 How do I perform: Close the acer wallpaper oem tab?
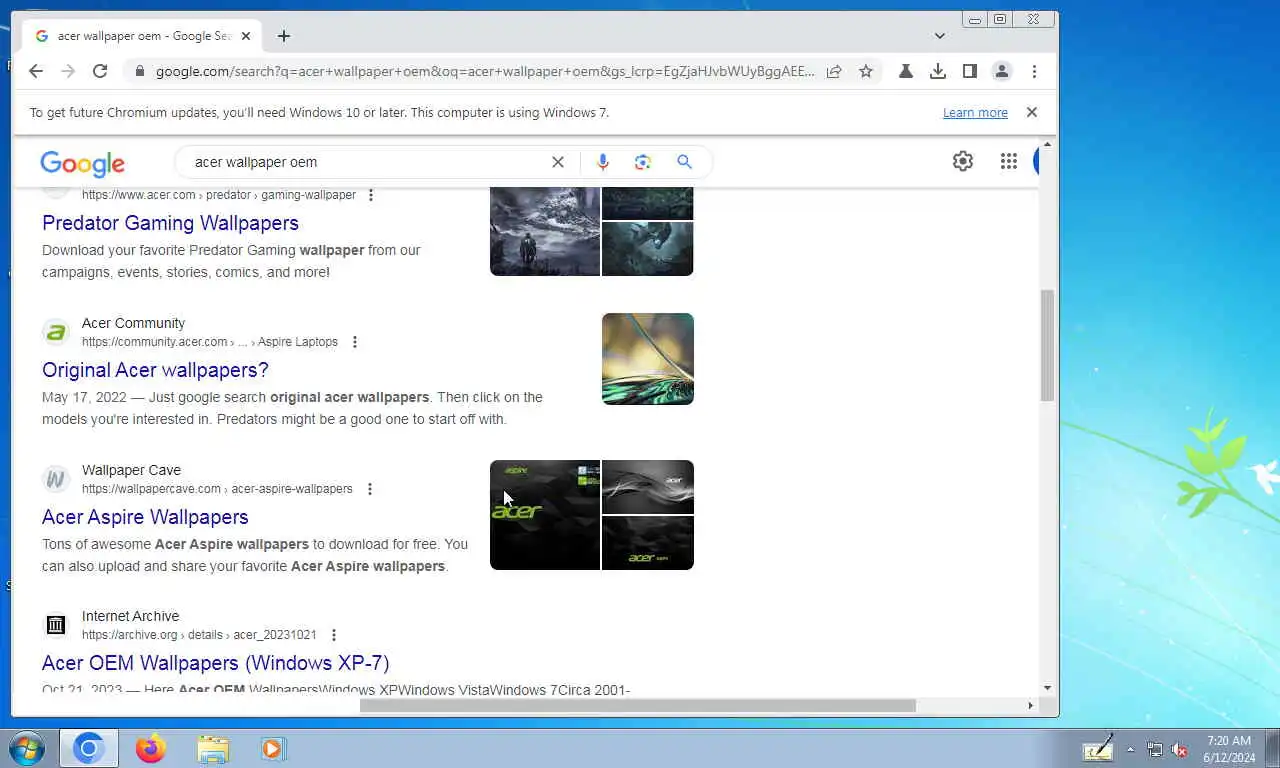pyautogui.click(x=246, y=36)
